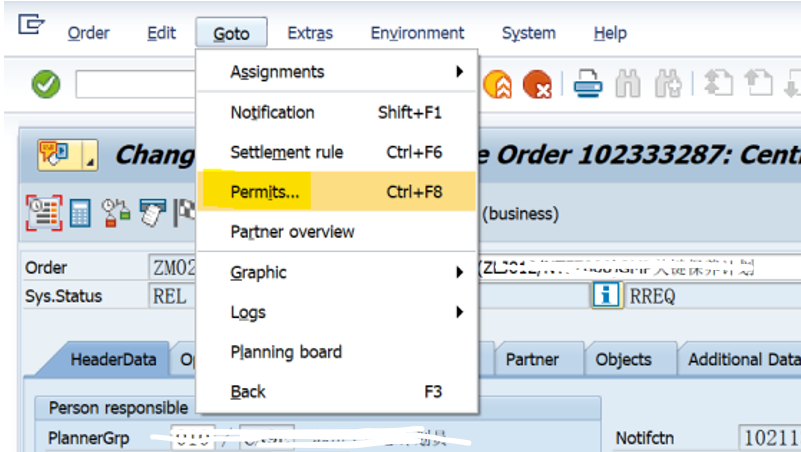Click the SAP window menu icon
This screenshot has height=452, width=801.
[x=31, y=25]
